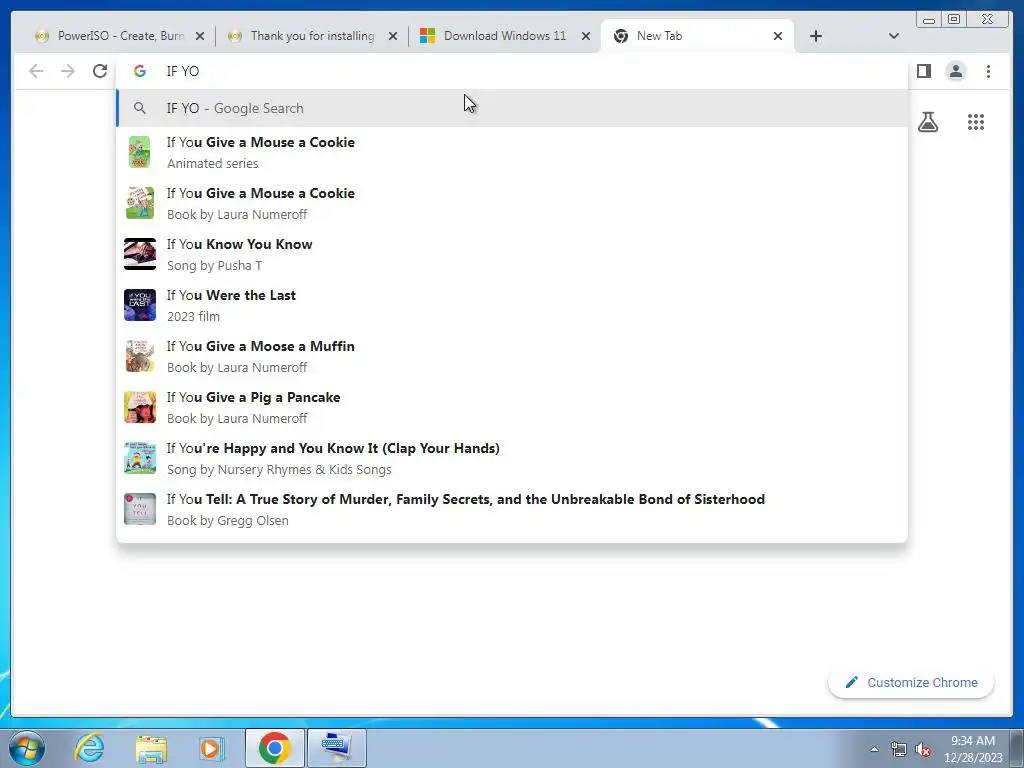Click the 'If You Were the Last' film thumbnail
The height and width of the screenshot is (768, 1024).
140,305
